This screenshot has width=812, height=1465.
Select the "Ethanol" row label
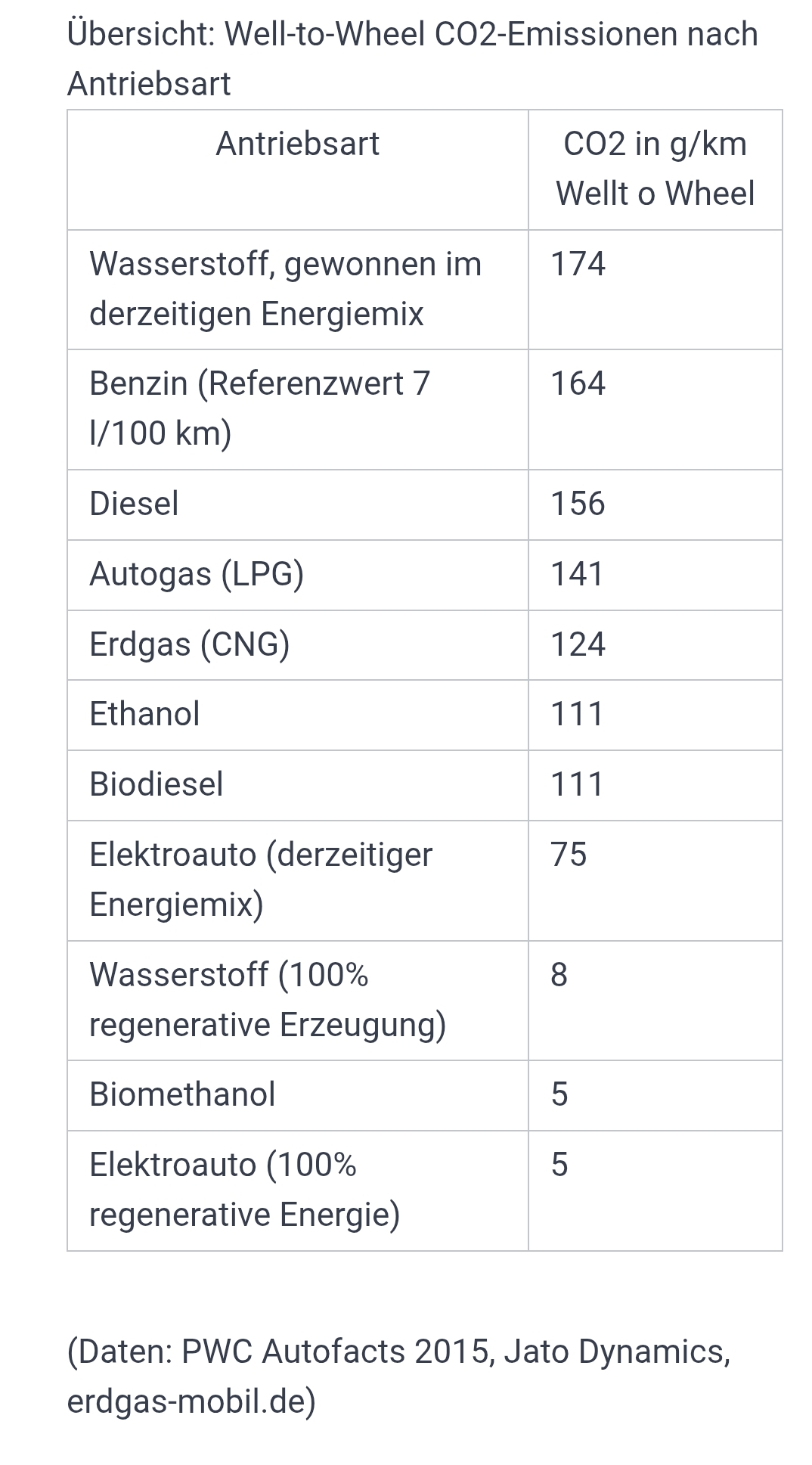point(144,714)
